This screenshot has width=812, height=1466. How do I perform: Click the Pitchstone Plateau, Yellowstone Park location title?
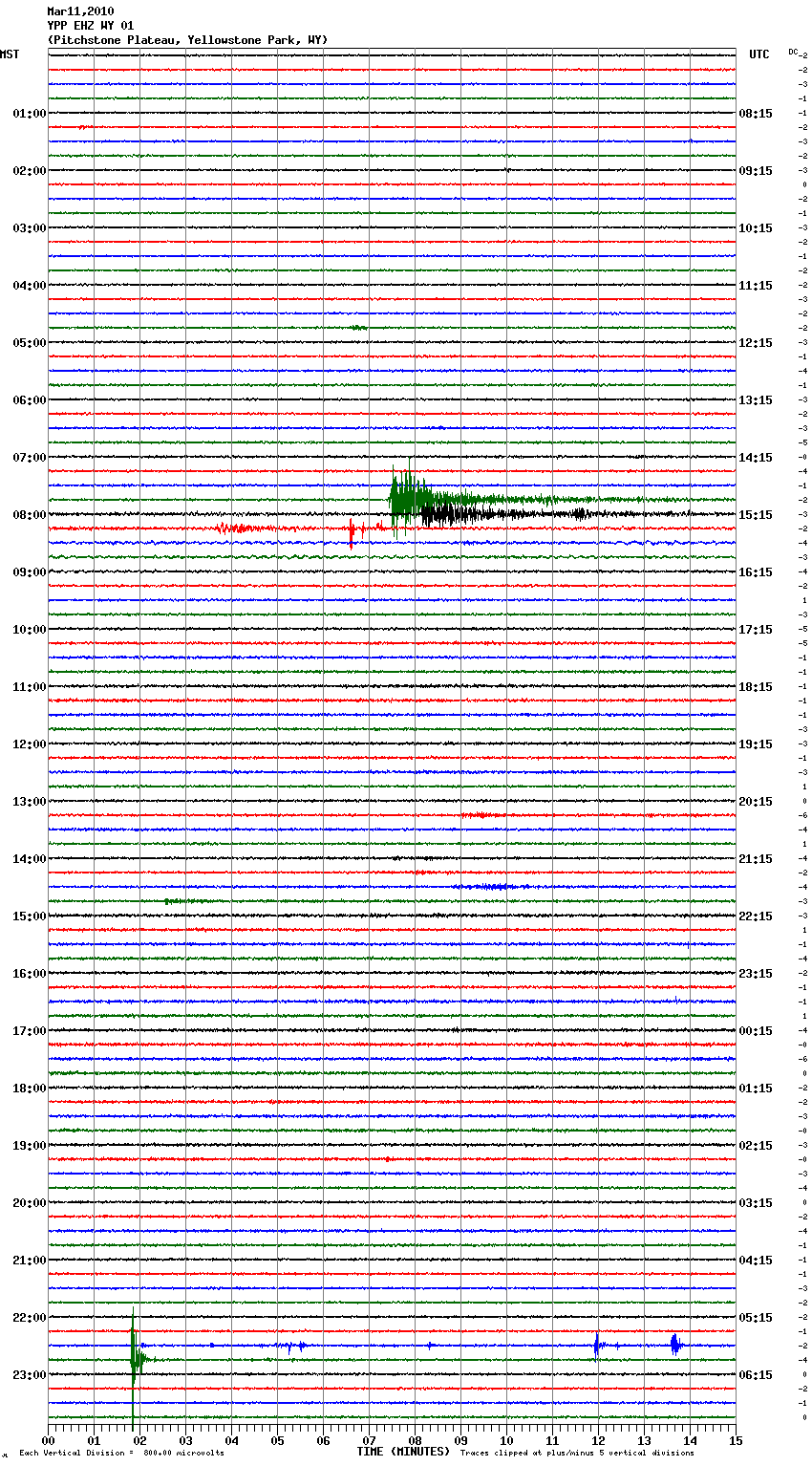click(187, 40)
